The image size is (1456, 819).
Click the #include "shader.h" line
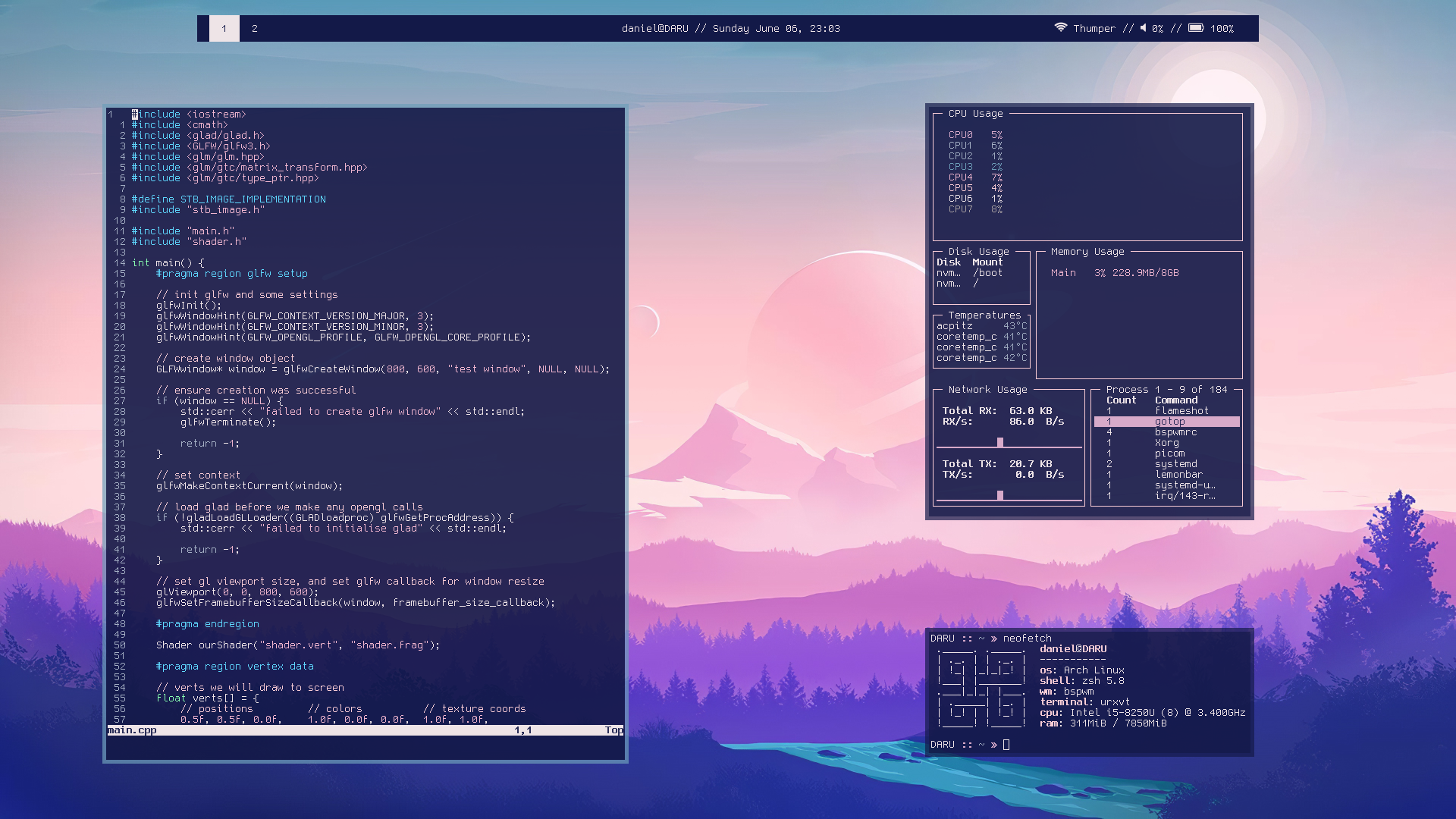pyautogui.click(x=189, y=242)
